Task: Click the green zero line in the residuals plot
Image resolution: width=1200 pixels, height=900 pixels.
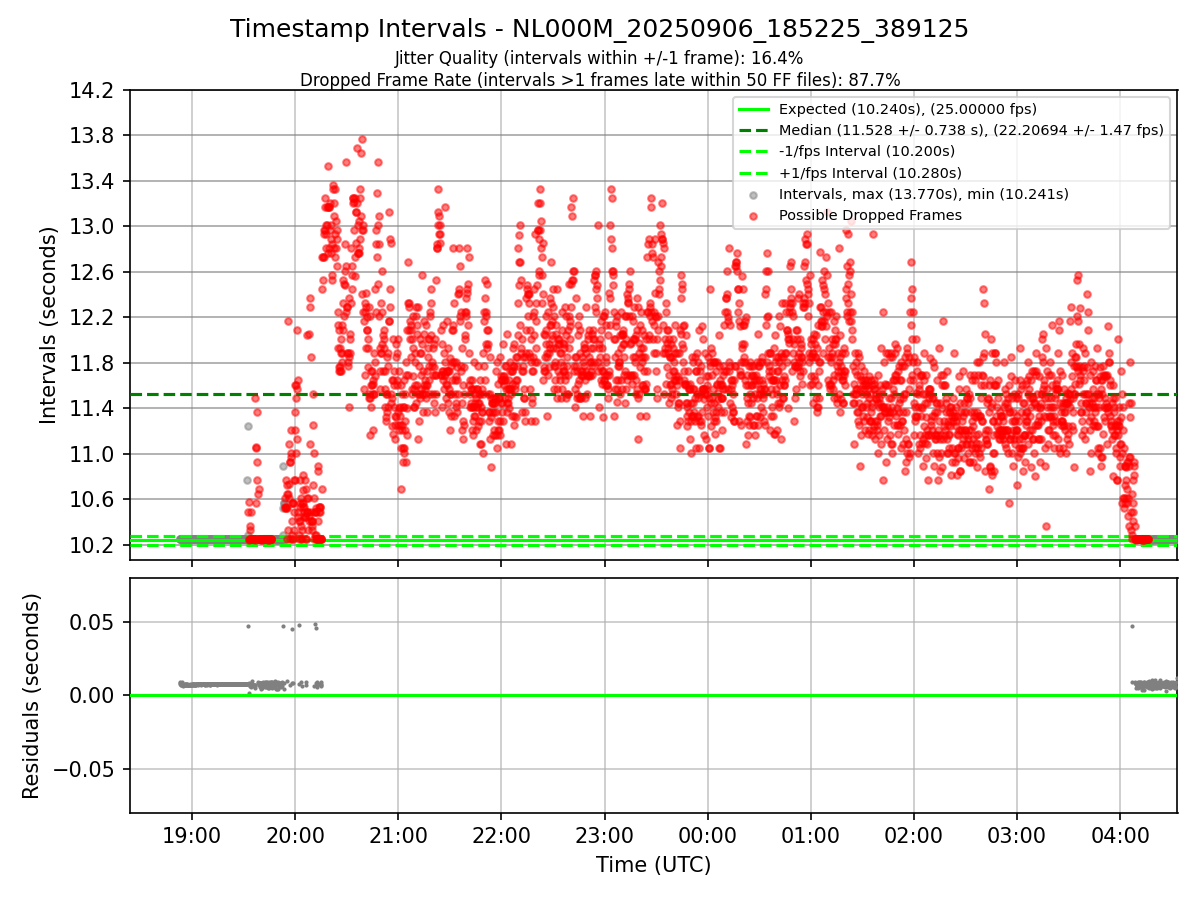Action: [653, 695]
